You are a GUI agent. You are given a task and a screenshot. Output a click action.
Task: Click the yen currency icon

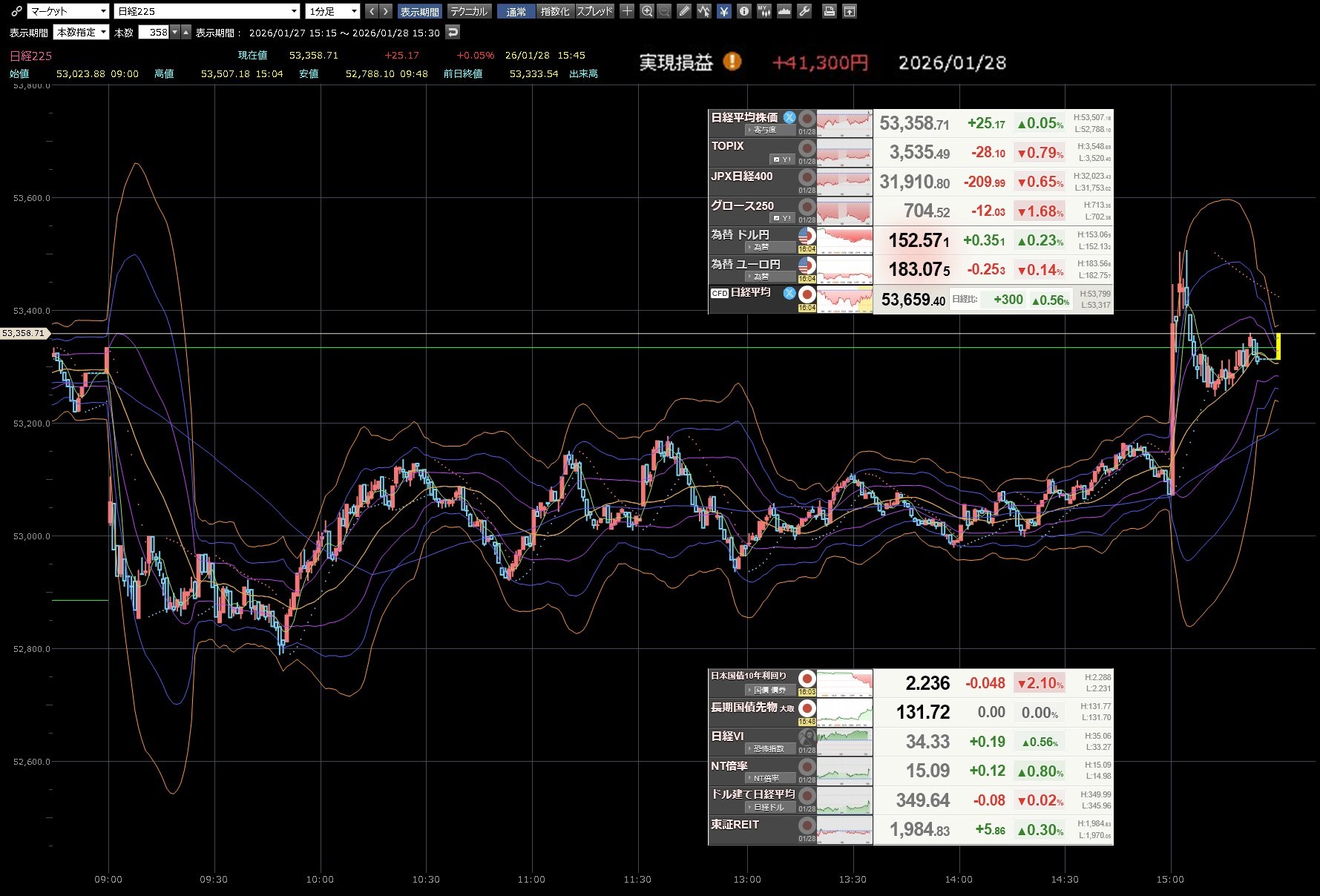[723, 11]
